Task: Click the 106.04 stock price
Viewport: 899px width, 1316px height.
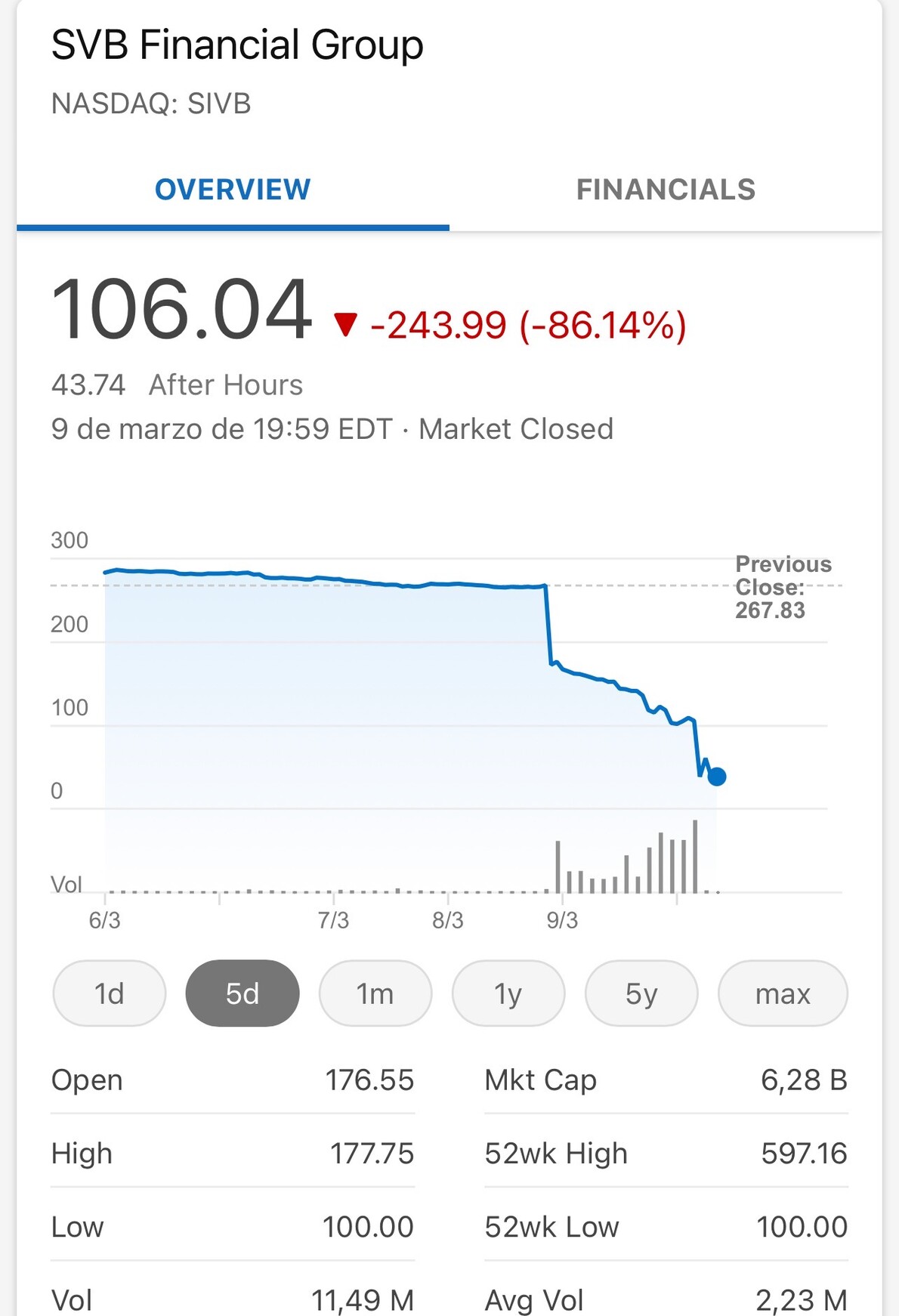Action: coord(181,310)
